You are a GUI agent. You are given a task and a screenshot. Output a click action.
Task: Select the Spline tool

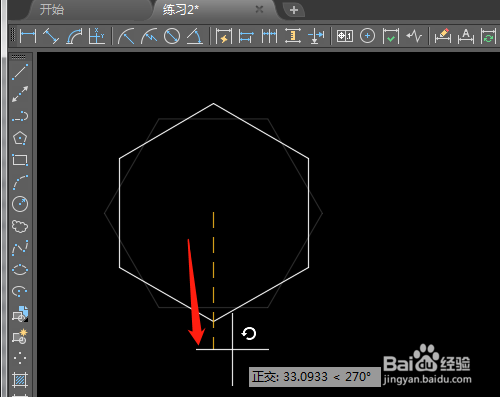(x=20, y=248)
